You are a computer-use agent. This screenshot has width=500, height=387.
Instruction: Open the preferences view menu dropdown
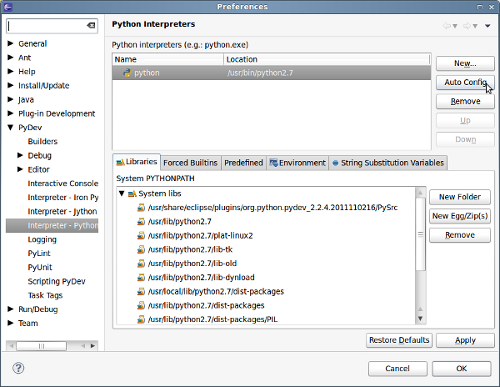coord(488,26)
